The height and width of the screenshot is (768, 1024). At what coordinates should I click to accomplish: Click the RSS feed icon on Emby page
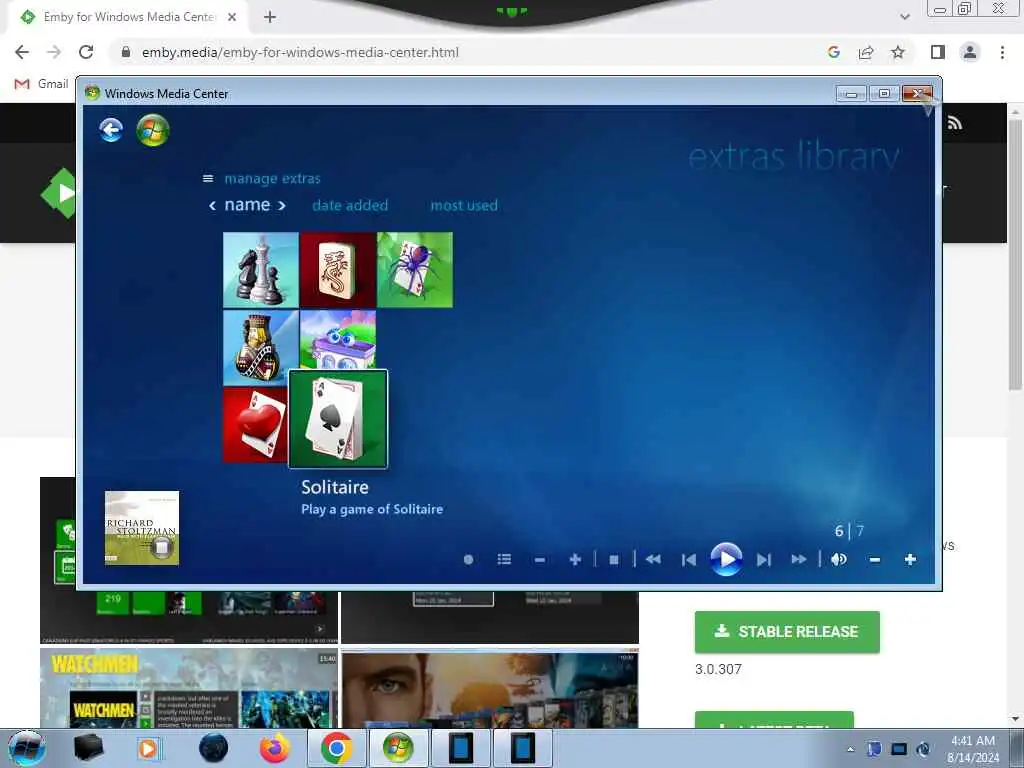click(955, 123)
